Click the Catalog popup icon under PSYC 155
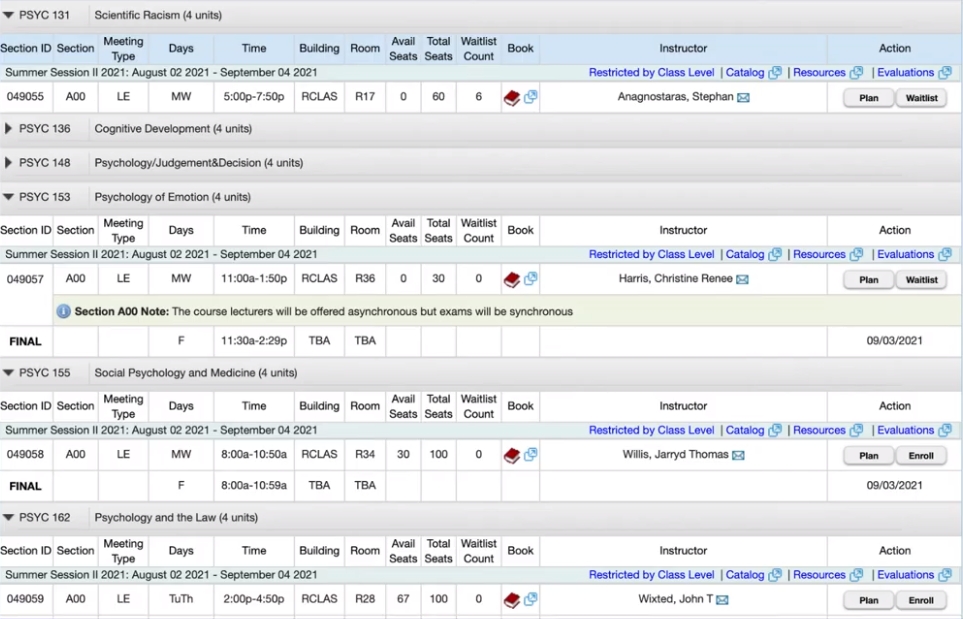 [775, 430]
